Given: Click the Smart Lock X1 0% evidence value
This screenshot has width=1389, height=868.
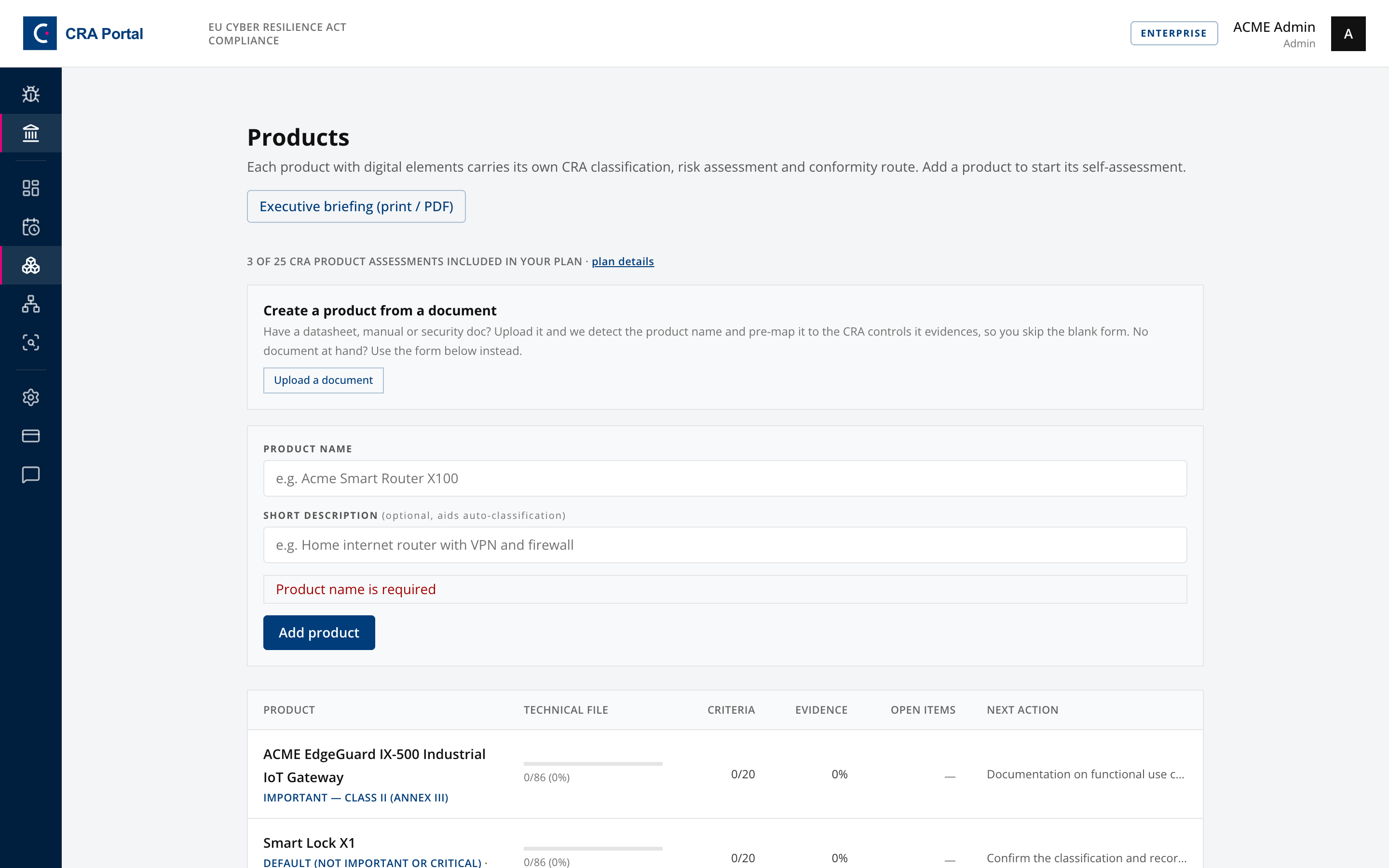Looking at the screenshot, I should (x=839, y=858).
